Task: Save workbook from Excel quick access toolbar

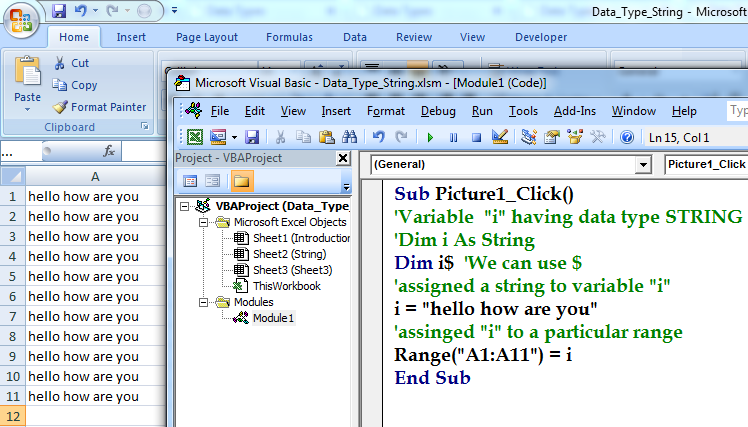Action: point(59,10)
